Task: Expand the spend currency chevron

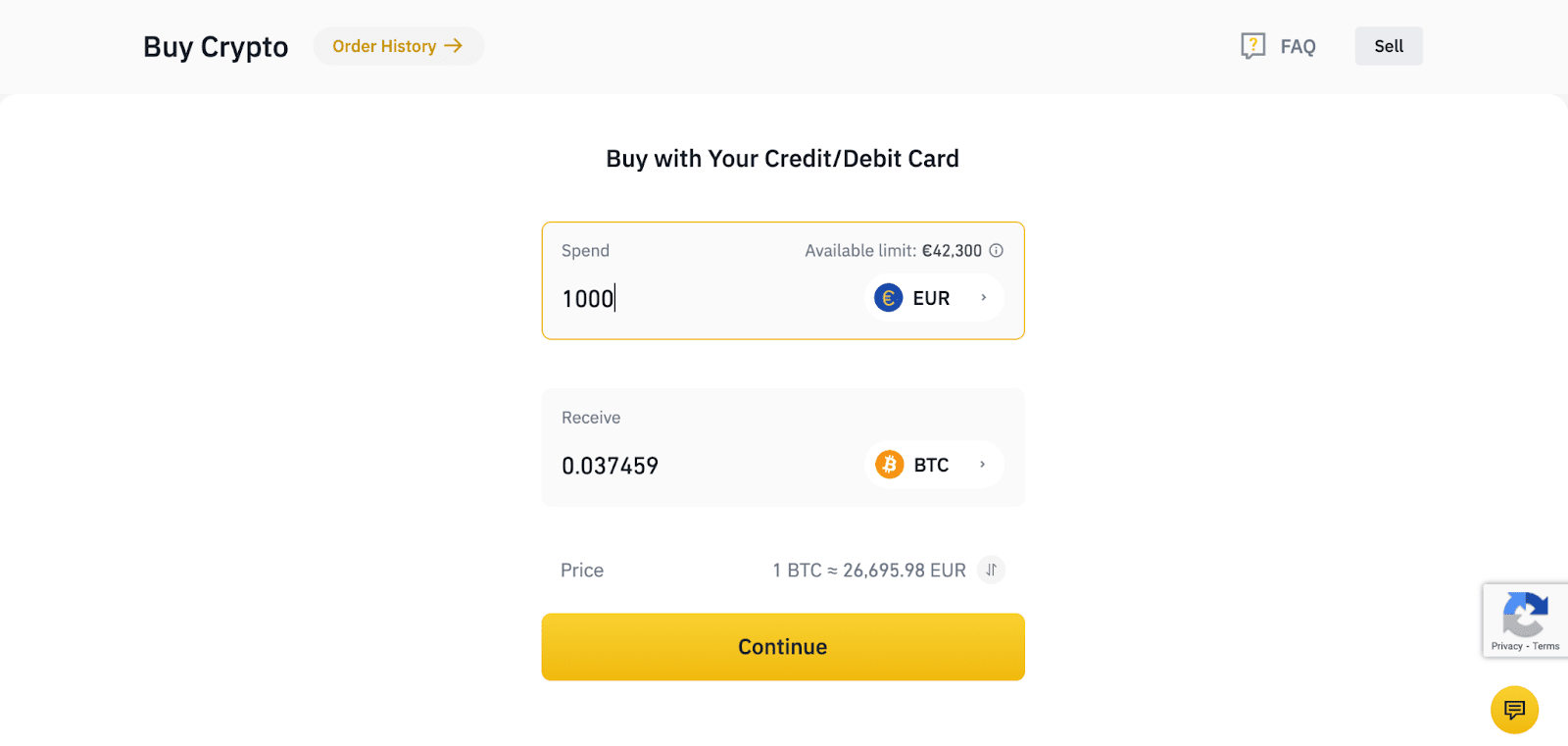Action: pyautogui.click(x=984, y=297)
